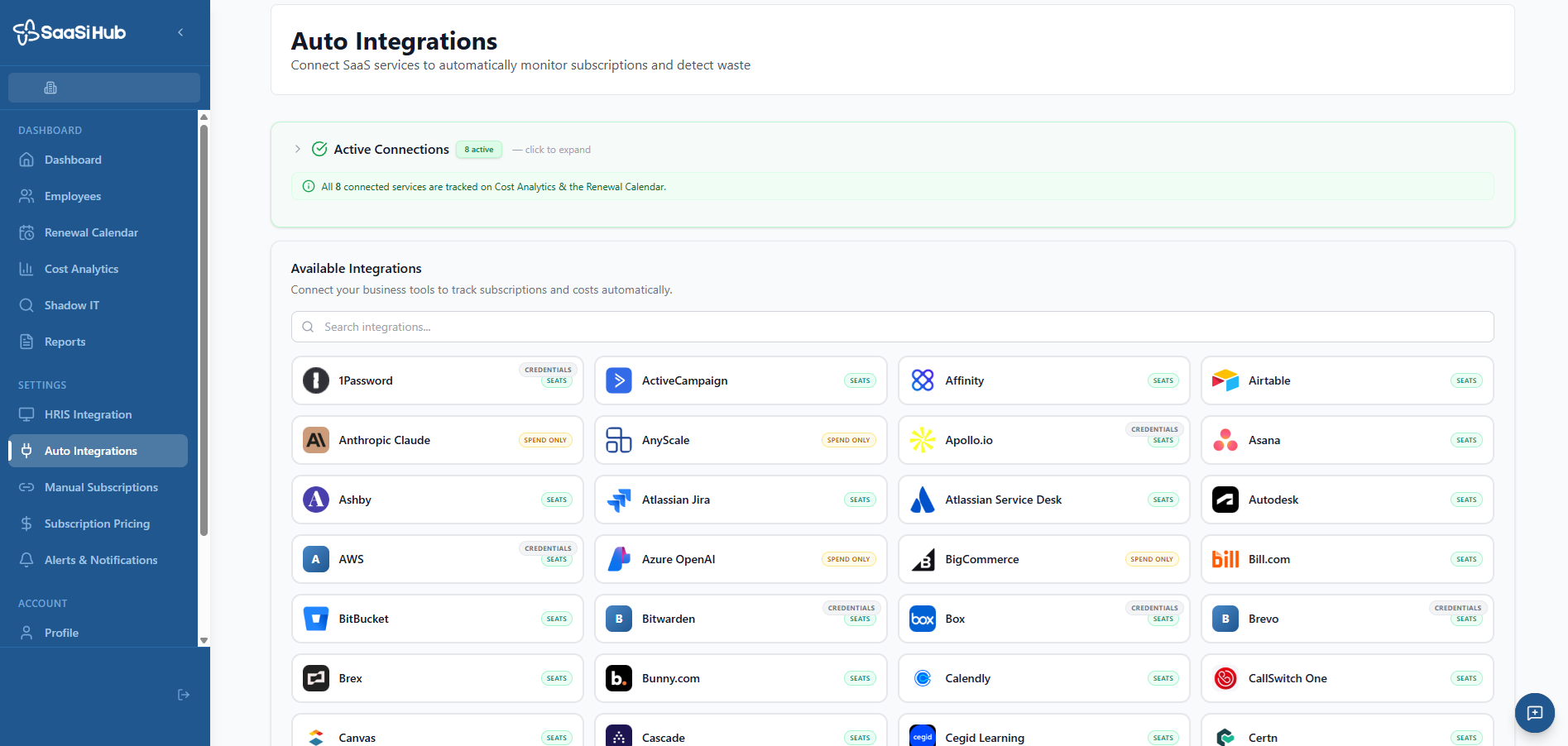Click the Canvas logo icon
Image resolution: width=1568 pixels, height=746 pixels.
pos(316,736)
